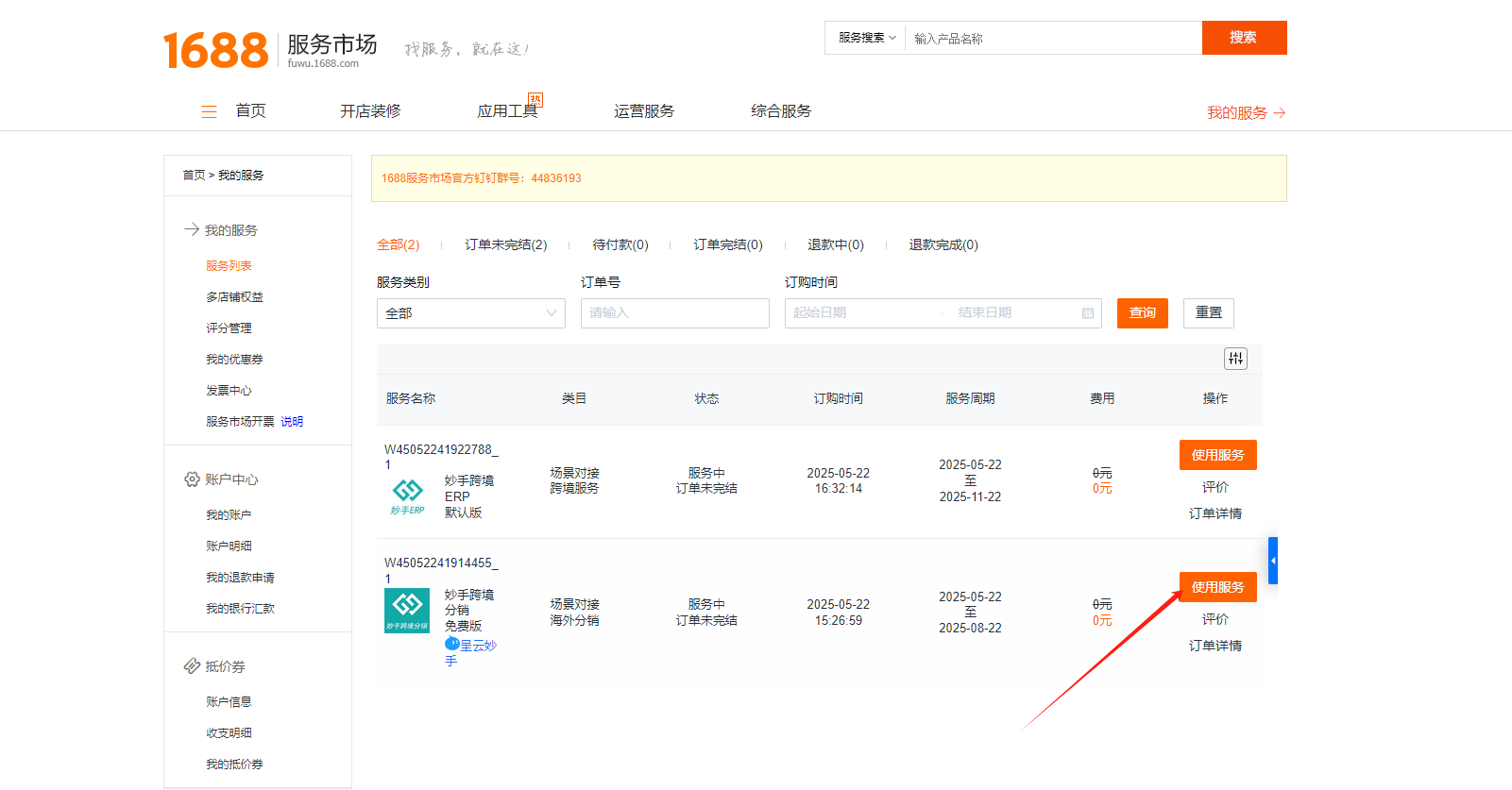Viewport: 1512px width, 790px height.
Task: Click 使用服务 for 妙手跨境ERP order
Action: (1218, 455)
